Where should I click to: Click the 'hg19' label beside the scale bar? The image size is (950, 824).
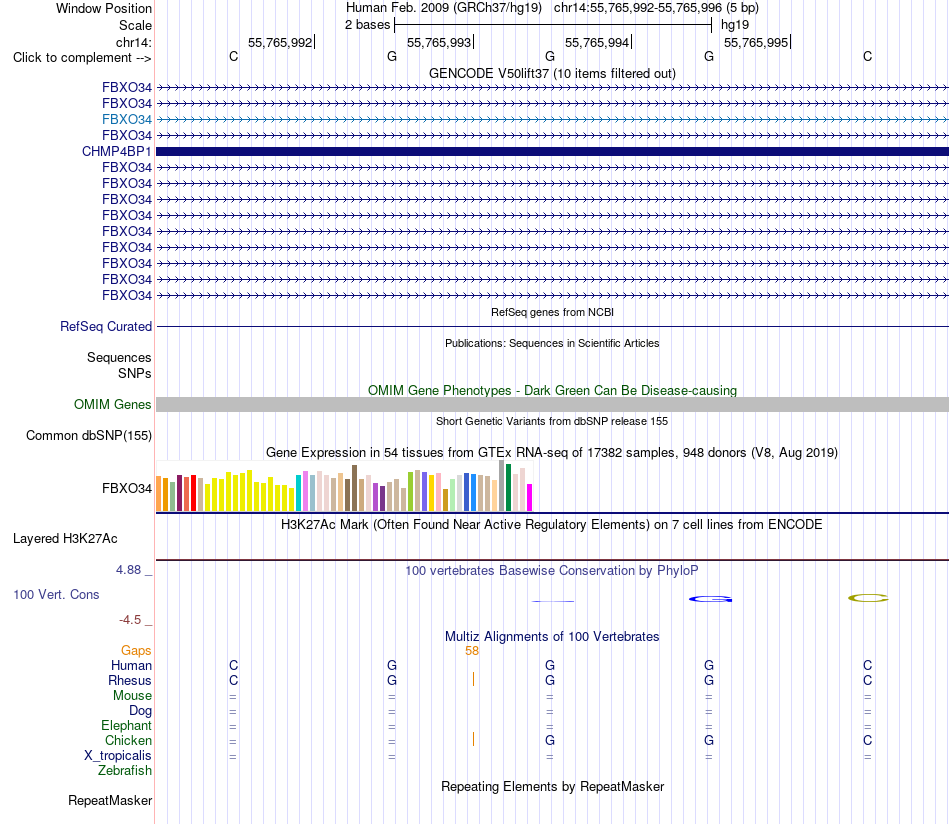tap(735, 25)
